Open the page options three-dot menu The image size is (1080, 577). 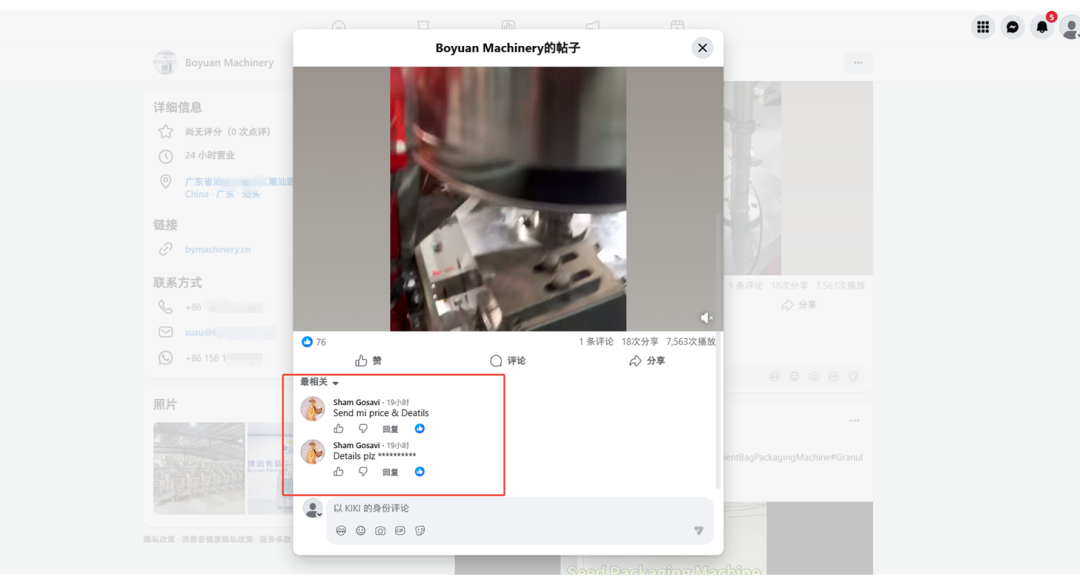(858, 63)
